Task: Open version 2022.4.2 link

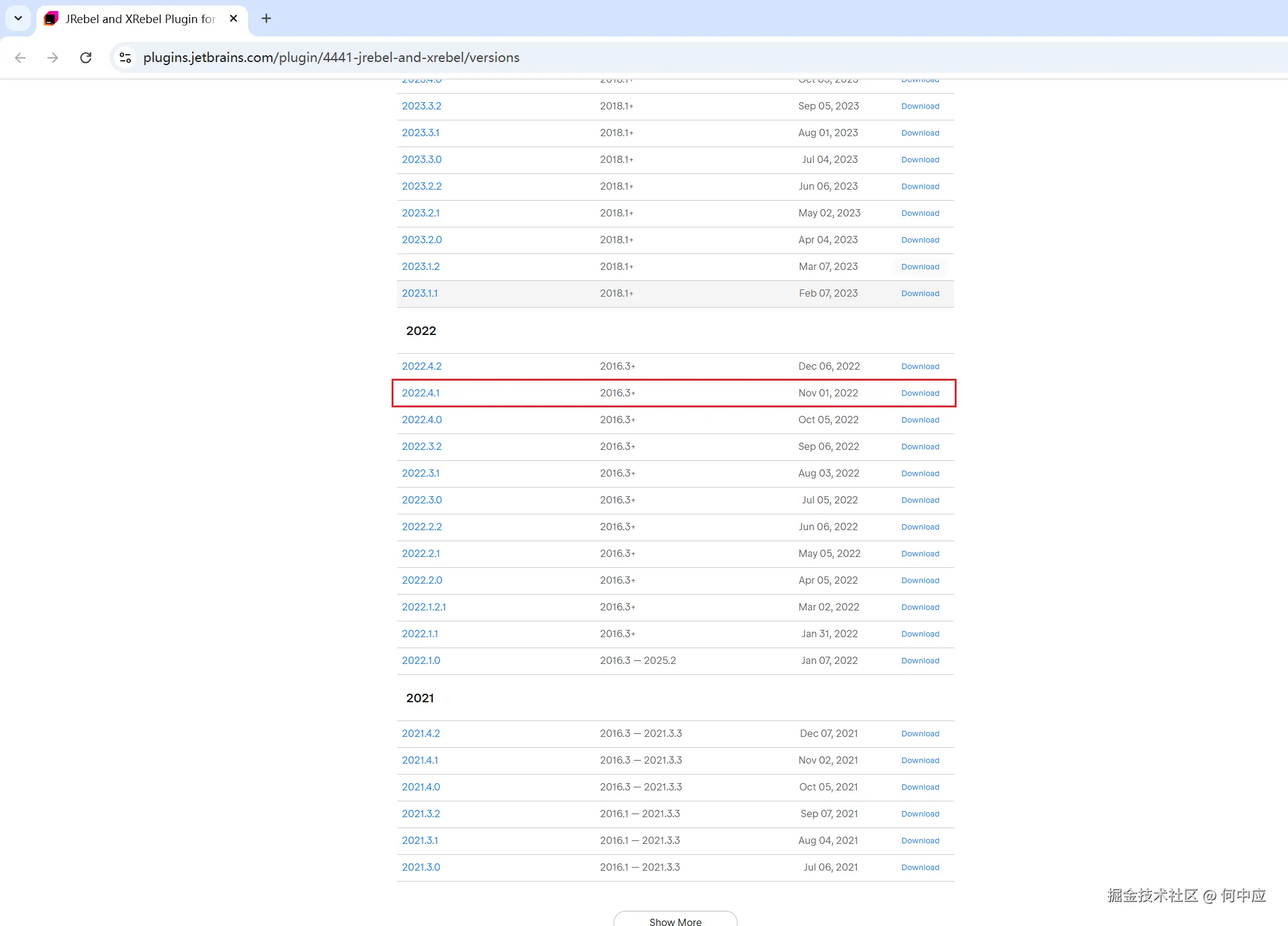Action: click(421, 367)
